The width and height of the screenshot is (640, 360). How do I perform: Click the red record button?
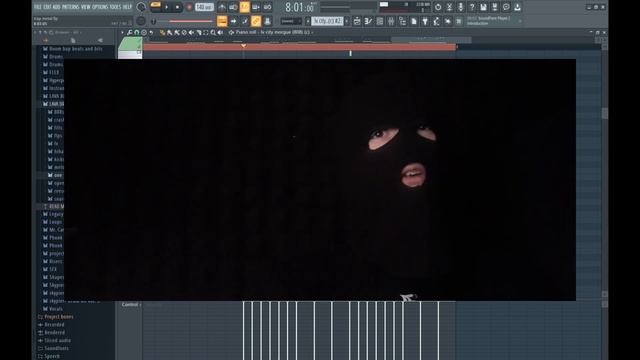(189, 7)
